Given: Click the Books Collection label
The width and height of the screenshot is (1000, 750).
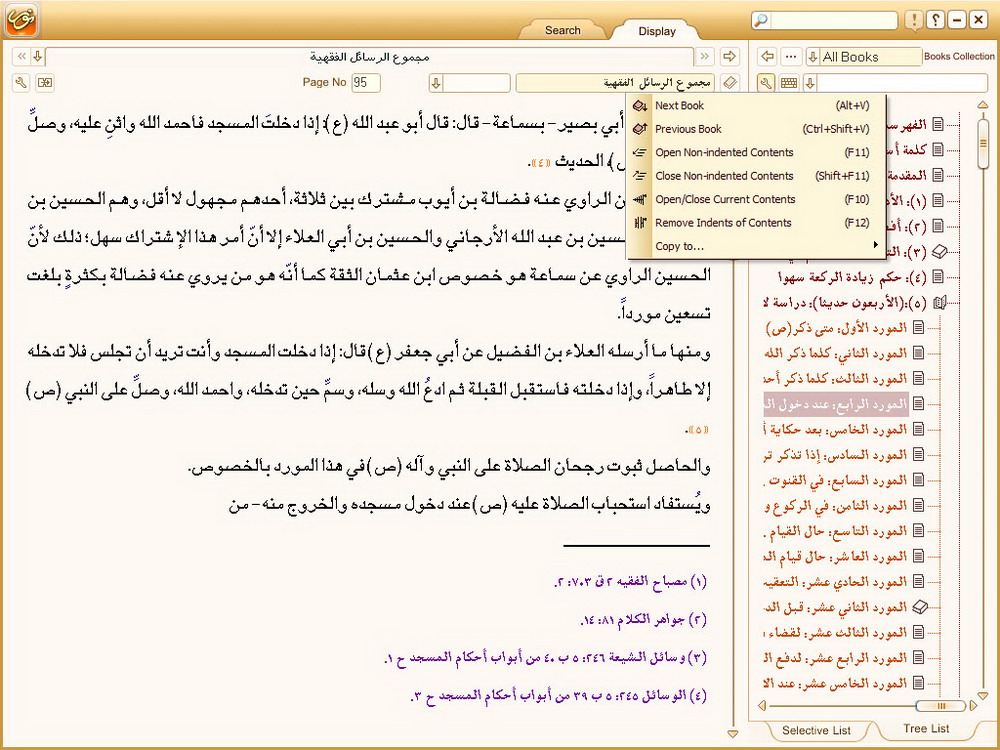Looking at the screenshot, I should (x=959, y=56).
